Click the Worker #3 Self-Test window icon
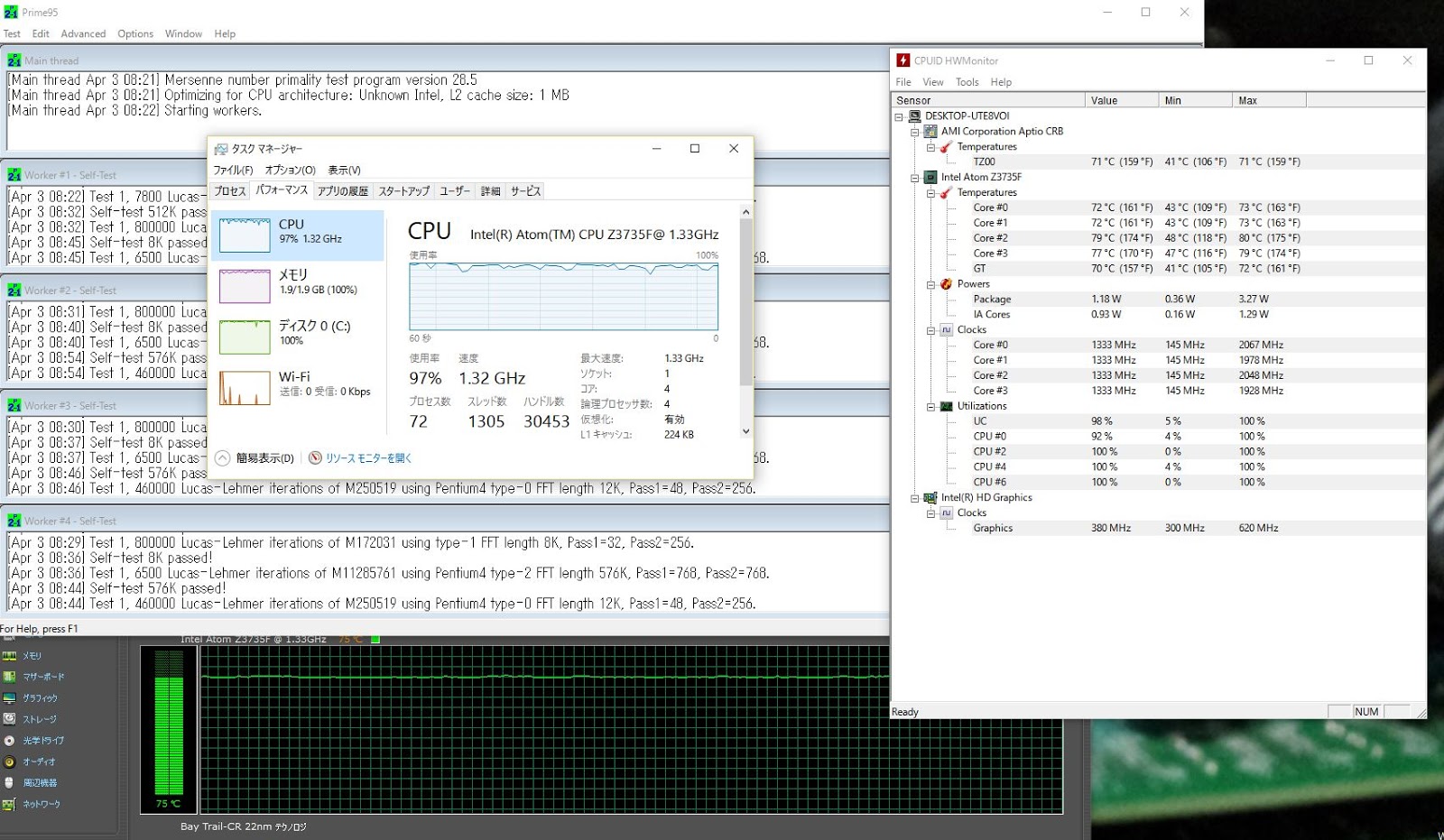 (x=14, y=406)
